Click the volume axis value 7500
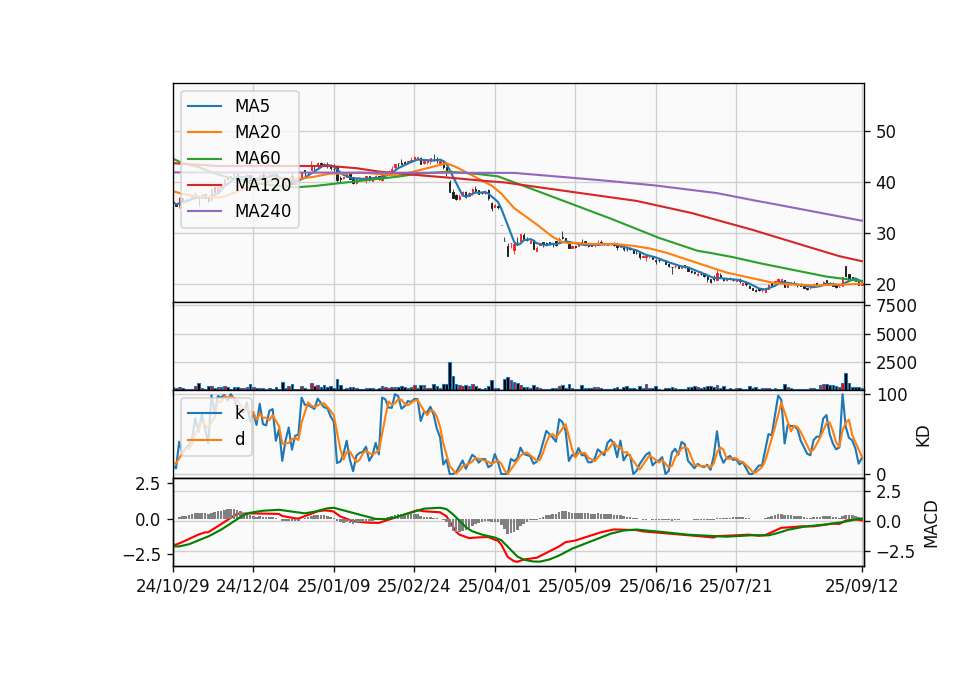The image size is (960, 690). (896, 306)
